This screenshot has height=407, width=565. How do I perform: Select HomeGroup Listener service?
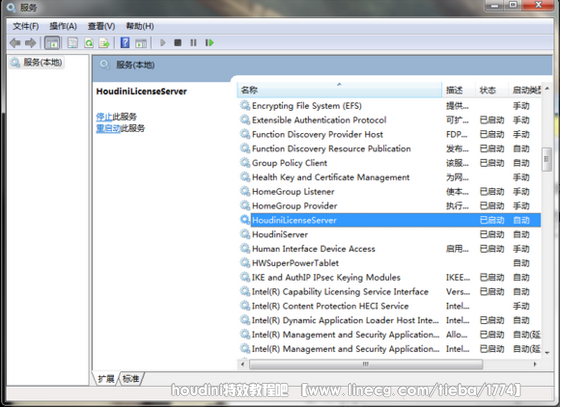tap(389, 192)
